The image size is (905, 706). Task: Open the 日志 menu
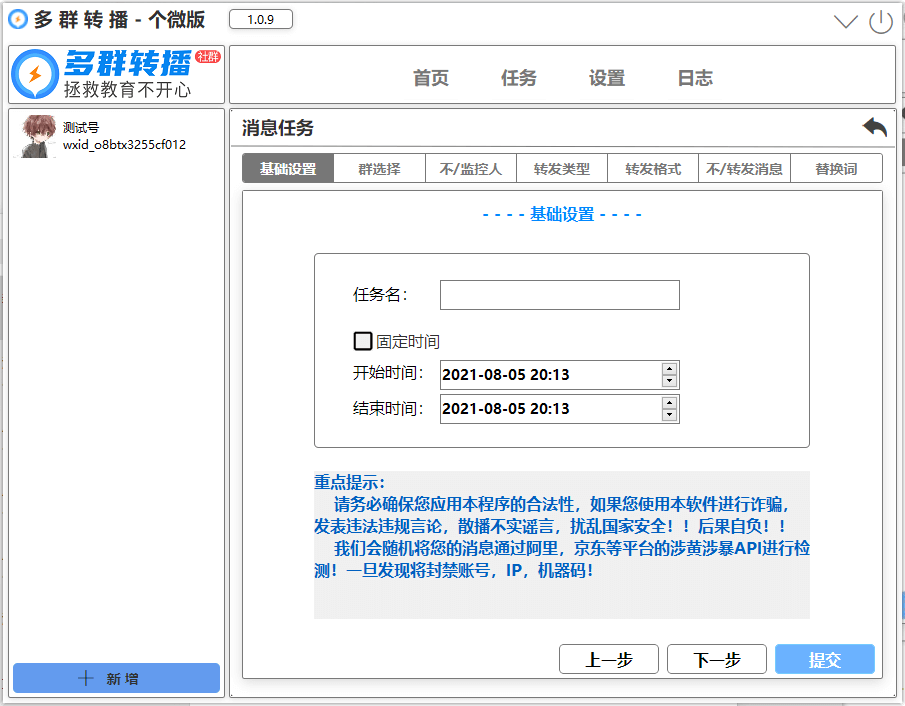695,78
